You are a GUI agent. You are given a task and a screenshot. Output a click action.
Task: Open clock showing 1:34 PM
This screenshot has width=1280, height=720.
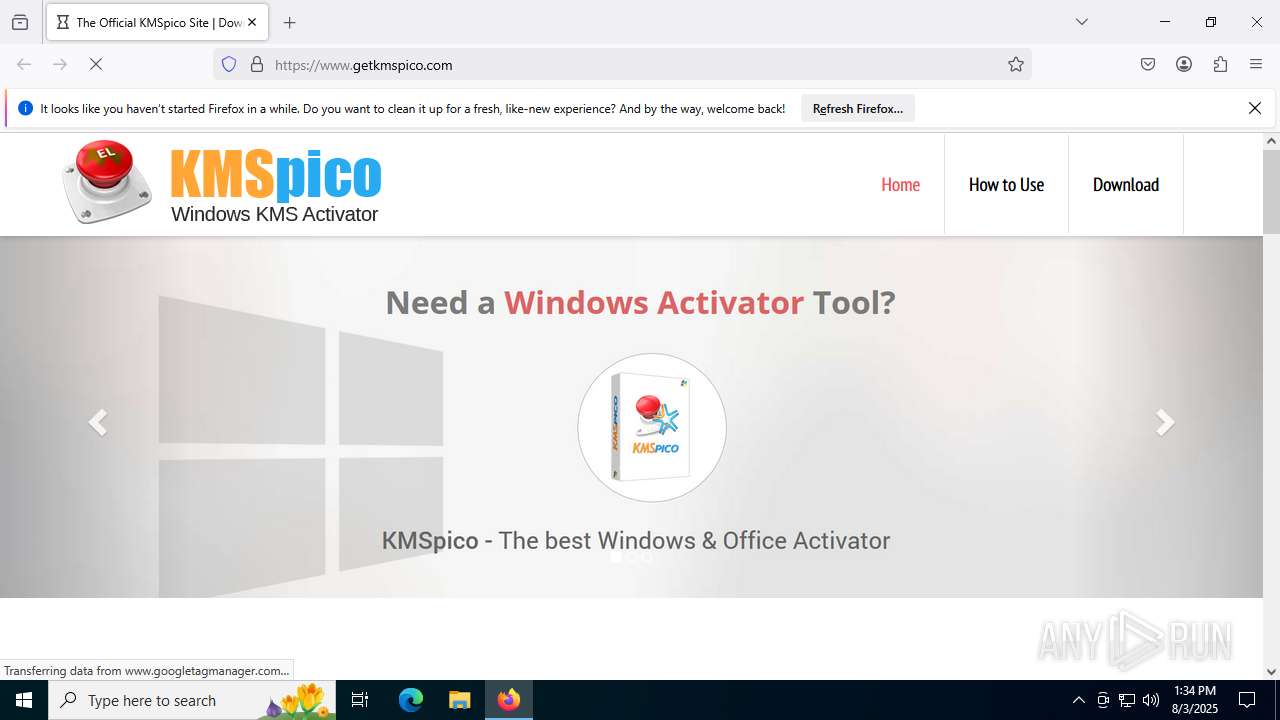tap(1195, 700)
